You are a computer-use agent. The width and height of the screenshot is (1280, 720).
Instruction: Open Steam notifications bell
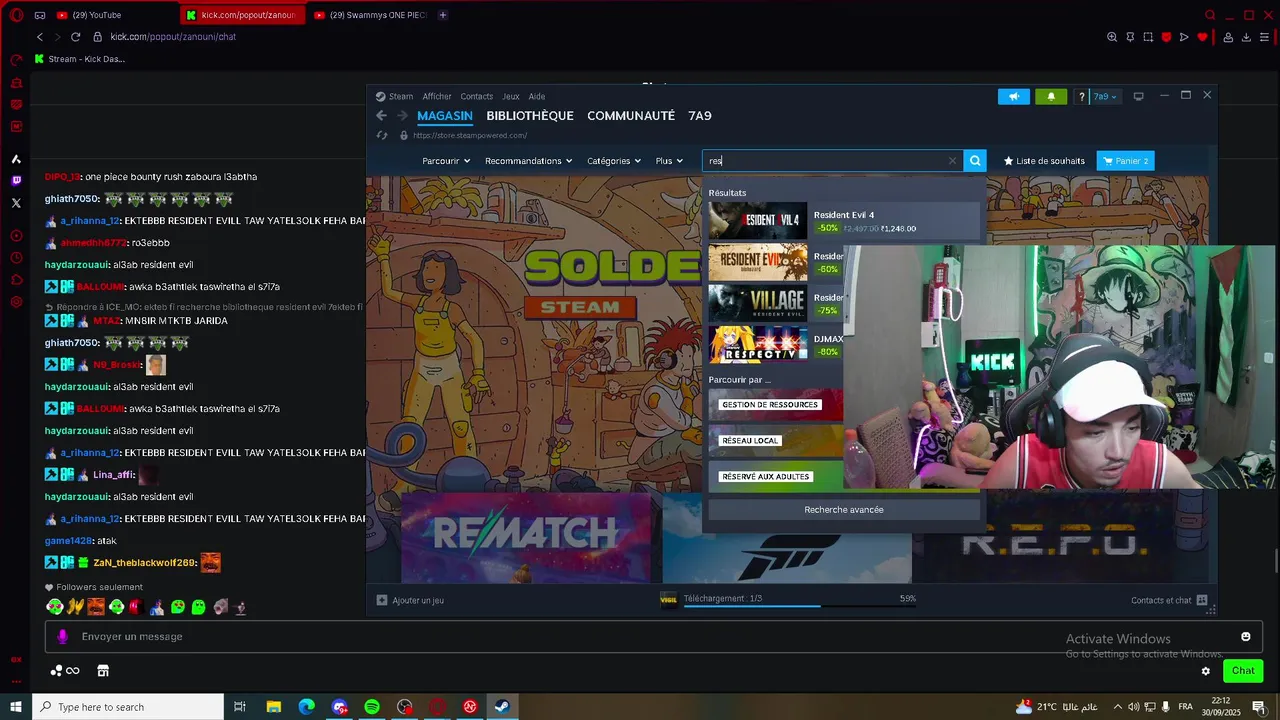1051,96
